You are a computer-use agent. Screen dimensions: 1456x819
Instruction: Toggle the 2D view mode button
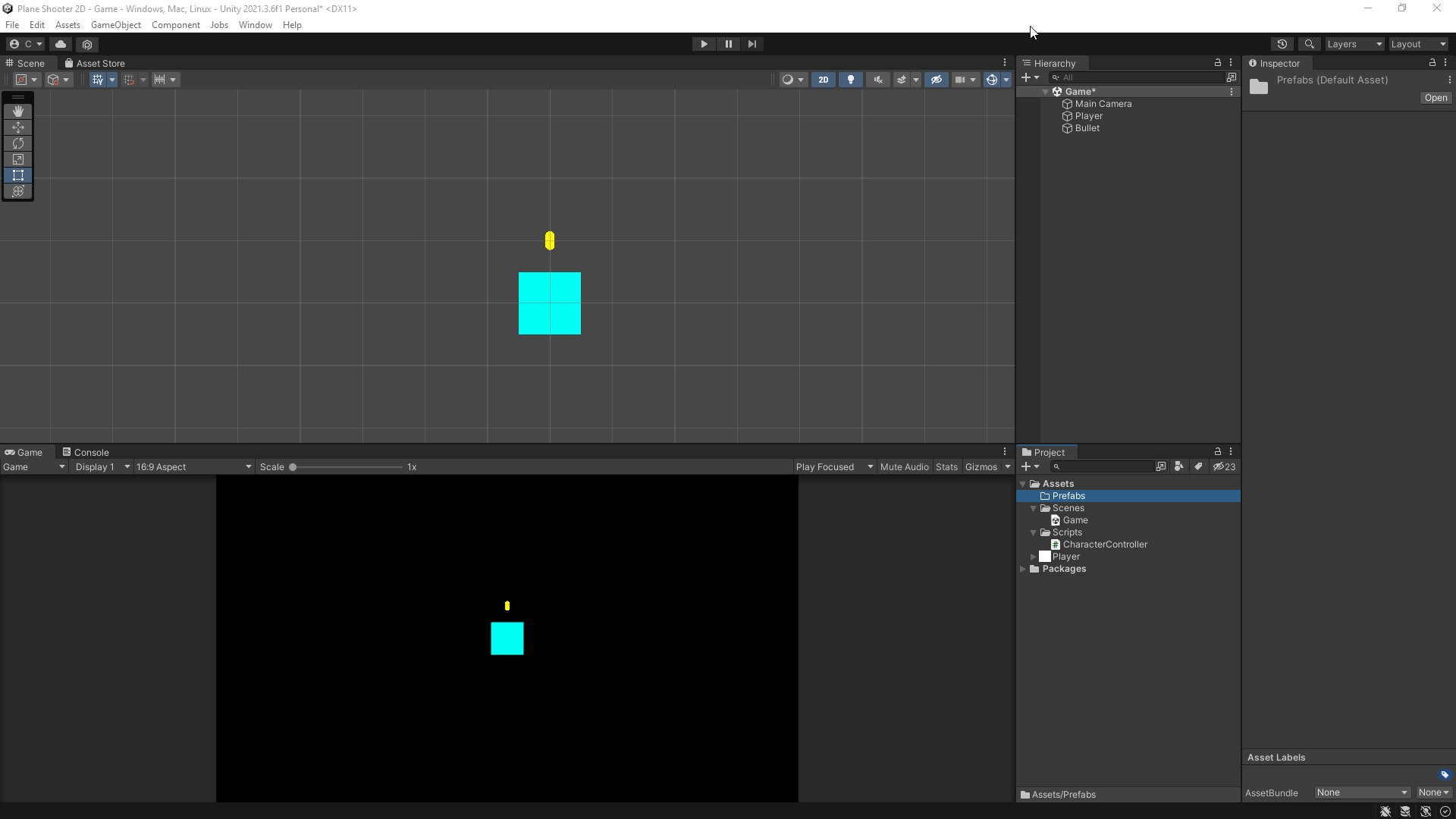pyautogui.click(x=823, y=79)
